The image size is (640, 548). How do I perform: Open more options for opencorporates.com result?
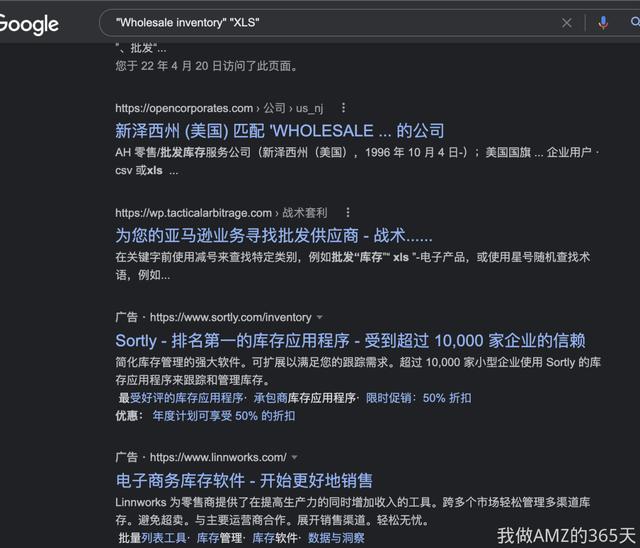[343, 108]
